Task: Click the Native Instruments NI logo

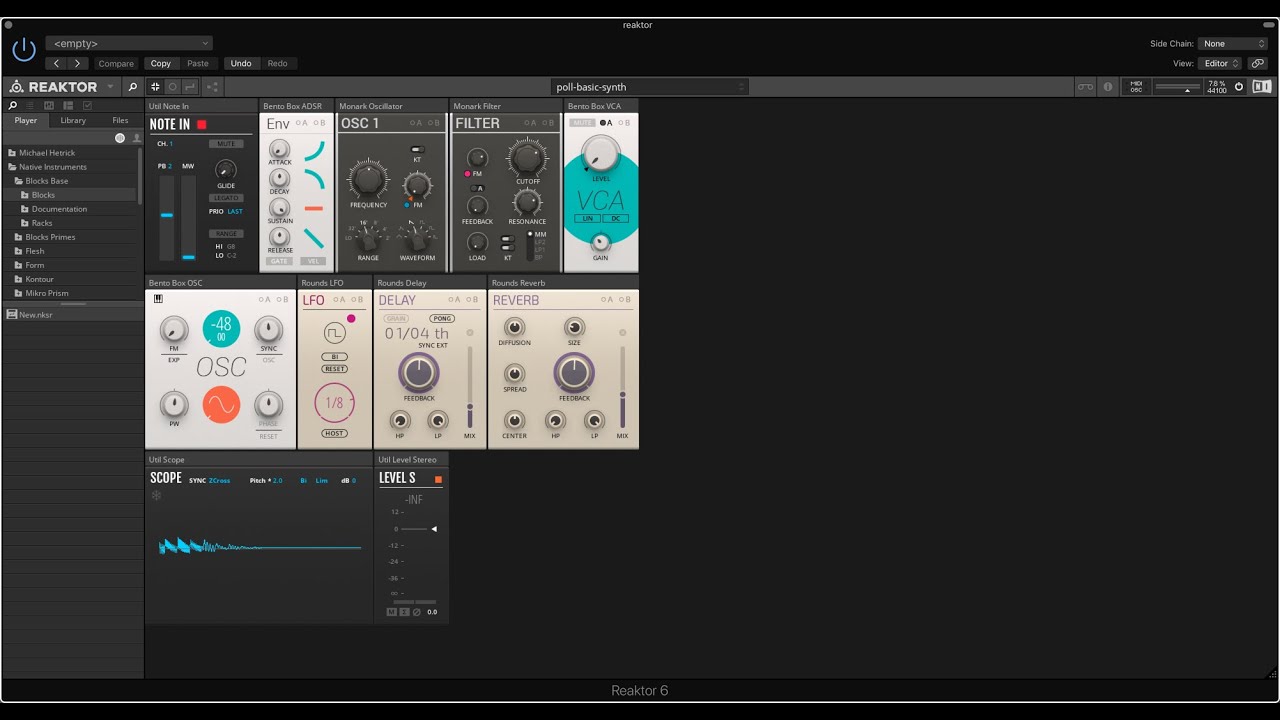Action: tap(1262, 87)
